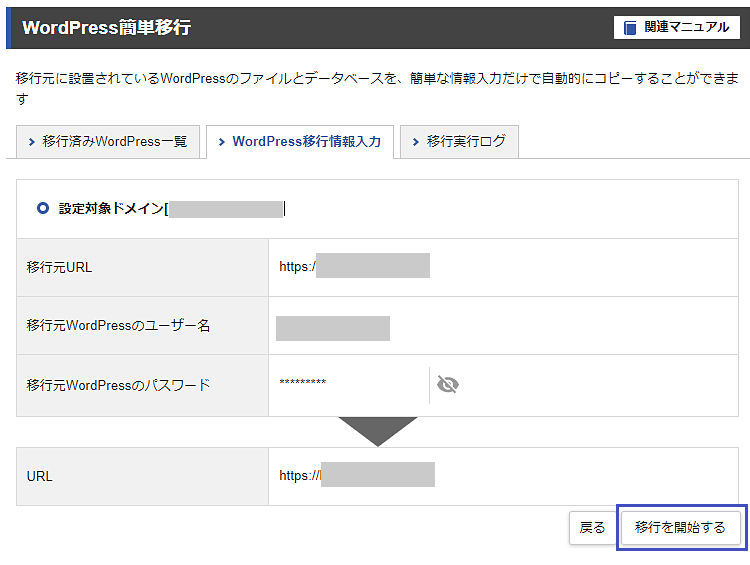Select the WordPress移行情報入力 tab
The height and width of the screenshot is (565, 750).
tap(300, 142)
